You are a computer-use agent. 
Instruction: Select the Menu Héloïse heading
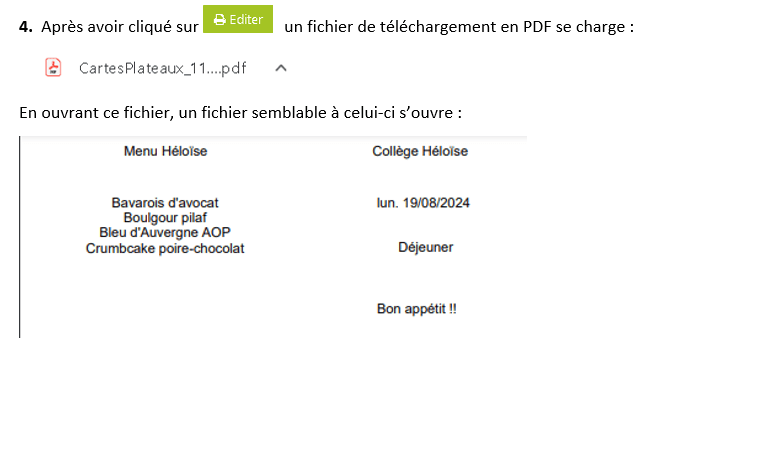pos(165,151)
